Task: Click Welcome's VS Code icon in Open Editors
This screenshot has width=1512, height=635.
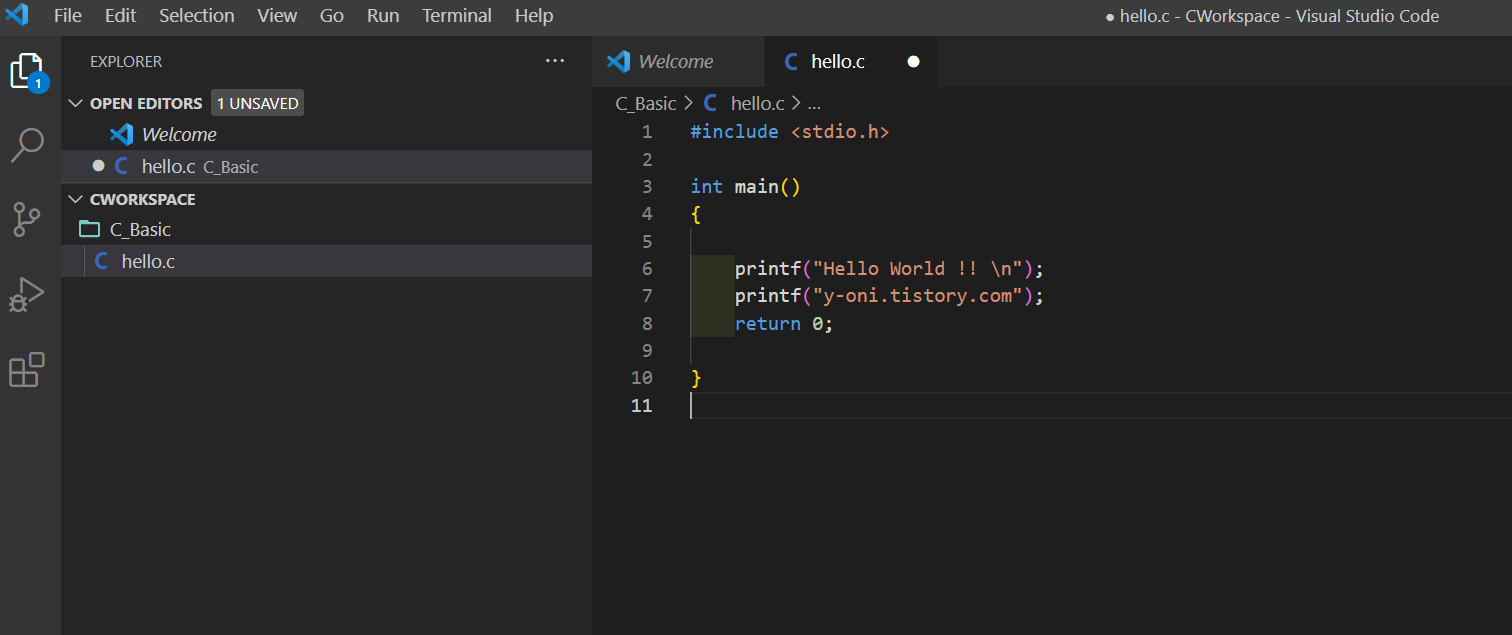Action: tap(122, 134)
